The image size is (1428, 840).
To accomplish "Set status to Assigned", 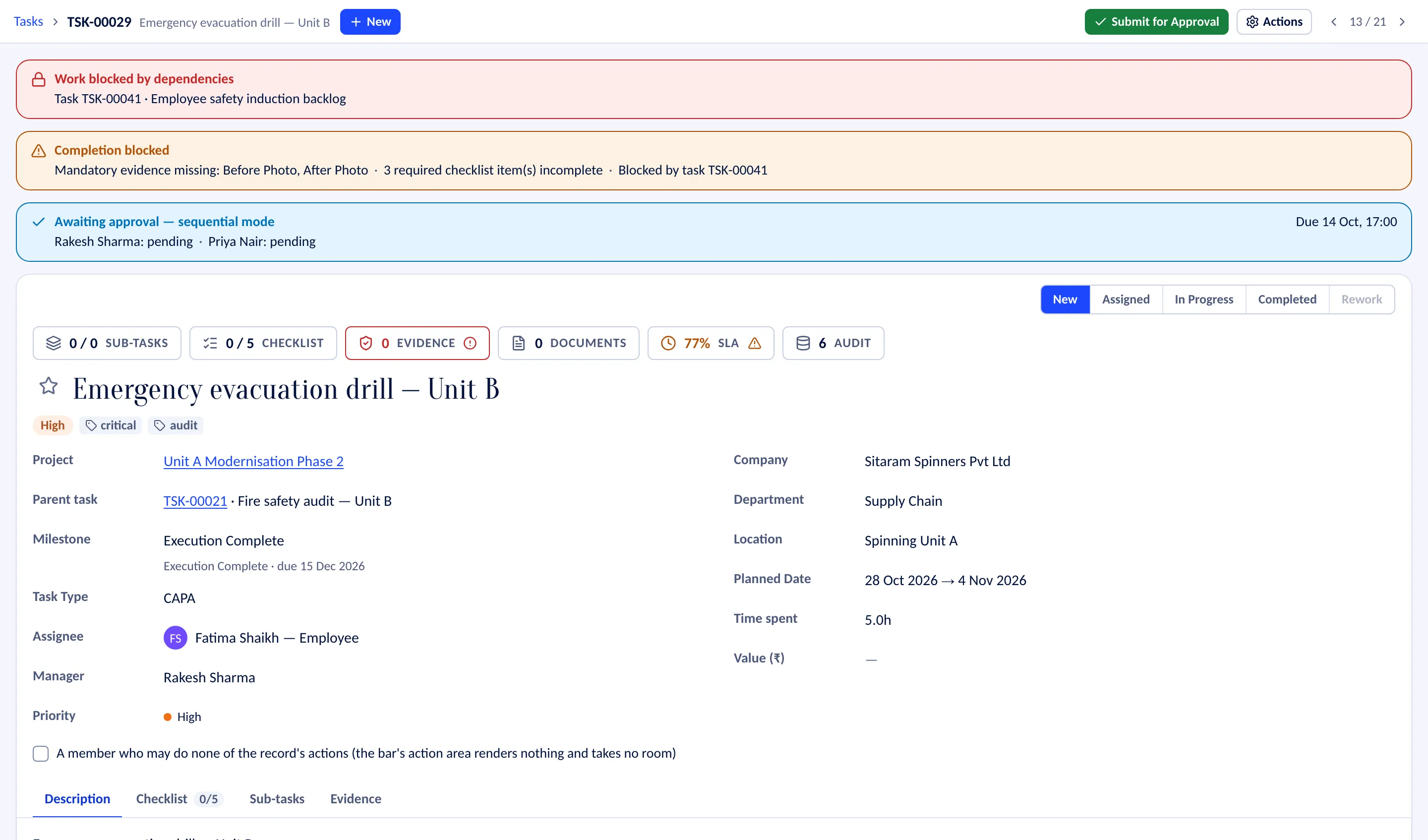I will tap(1126, 300).
